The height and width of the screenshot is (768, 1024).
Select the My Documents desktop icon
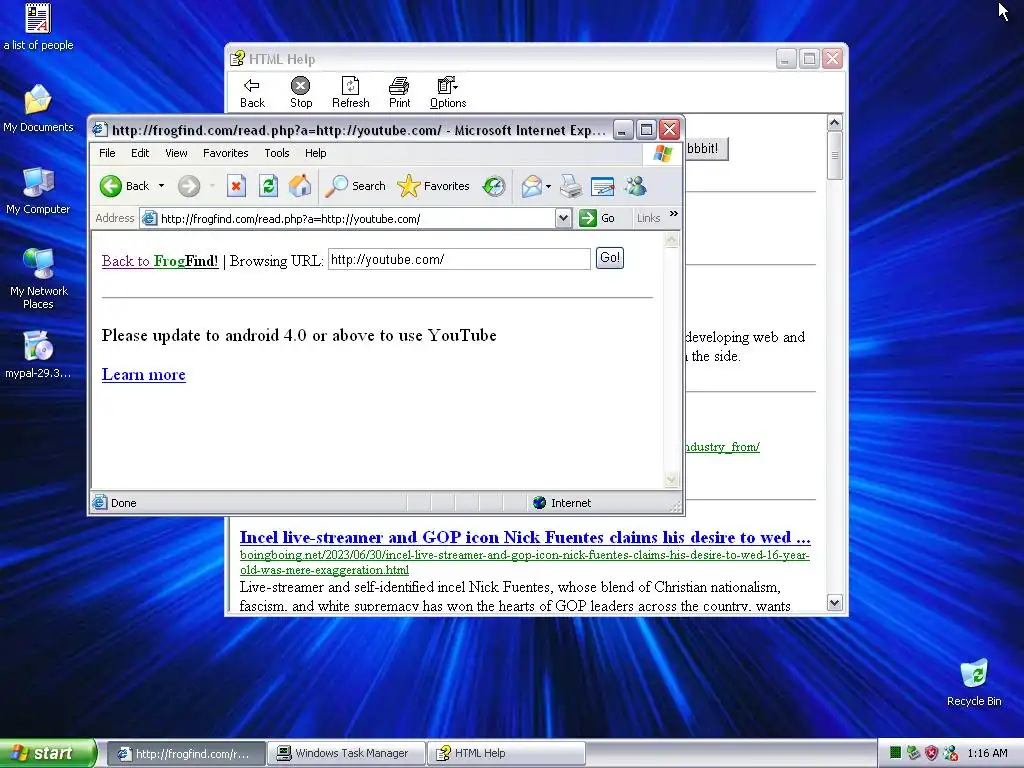coord(38,109)
